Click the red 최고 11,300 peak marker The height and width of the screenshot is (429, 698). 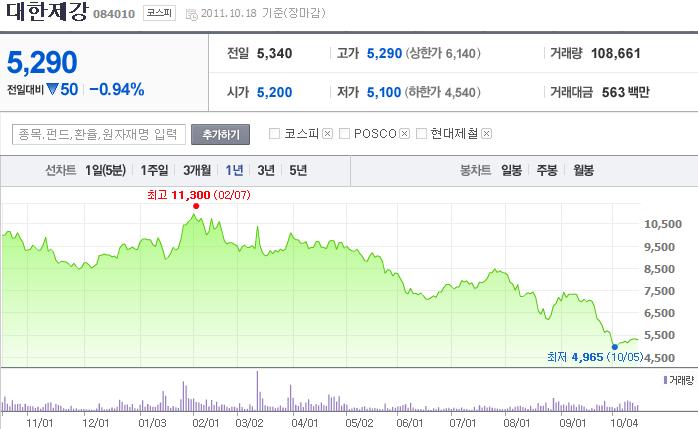(x=196, y=206)
